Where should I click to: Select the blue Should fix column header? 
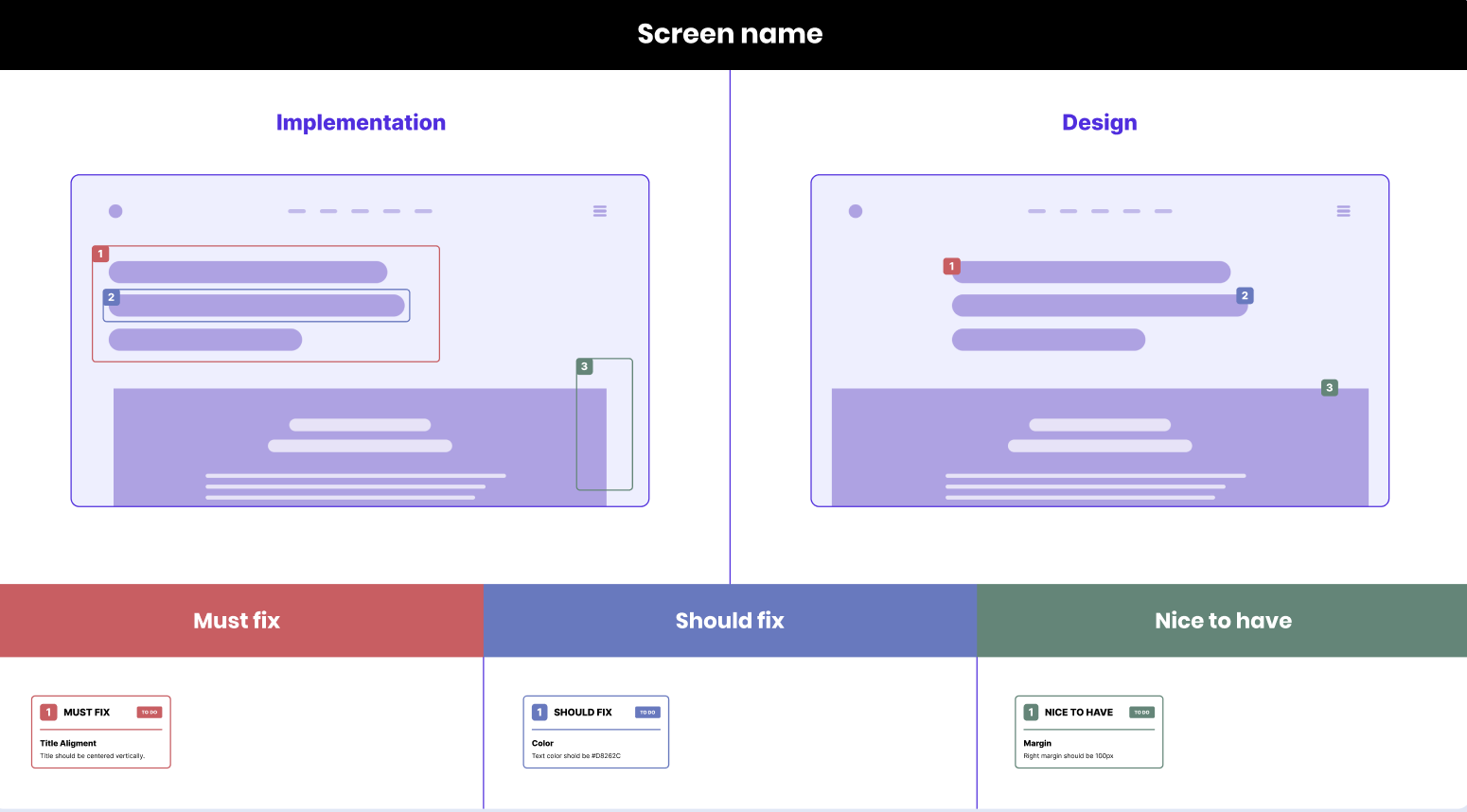[x=730, y=621]
